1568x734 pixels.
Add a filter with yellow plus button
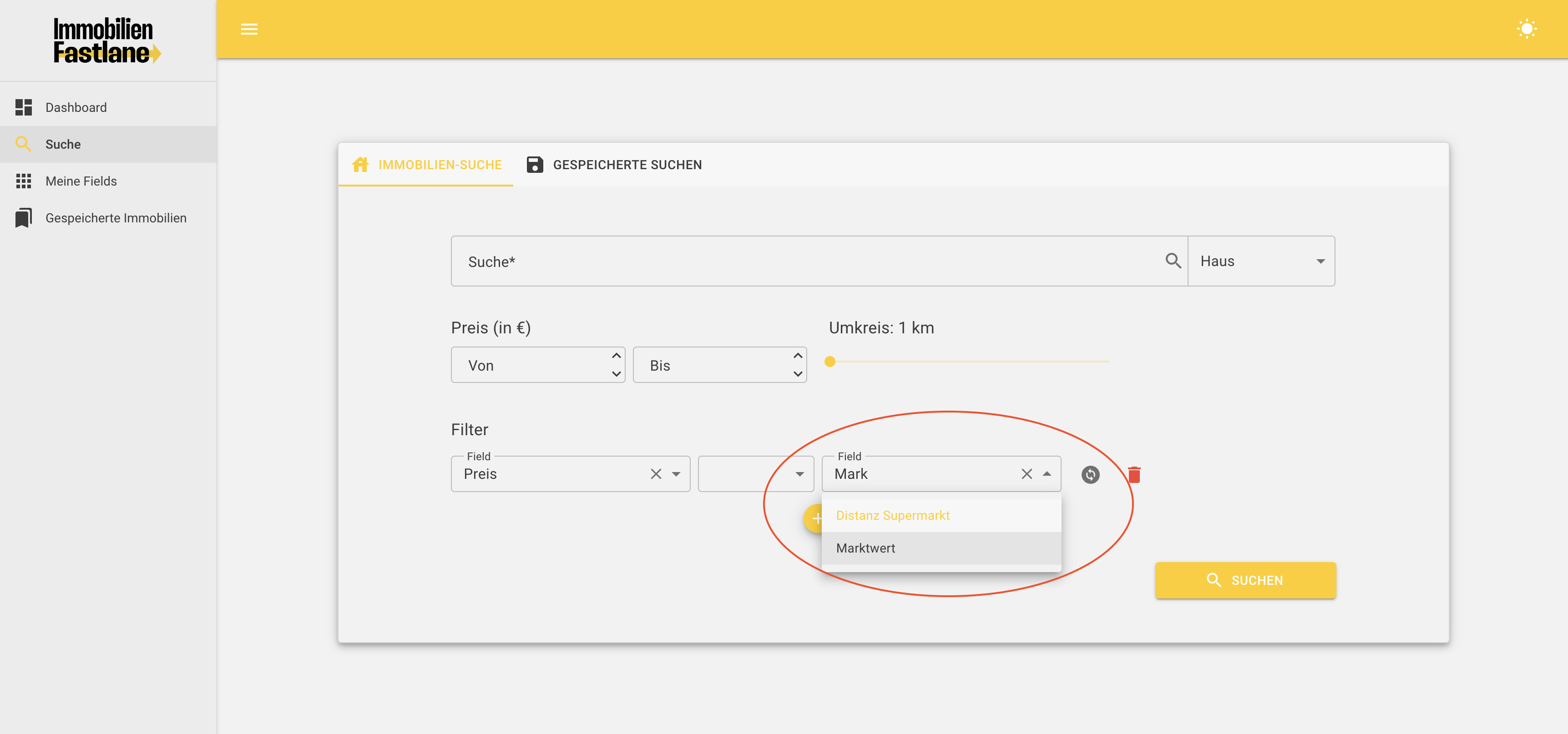click(x=813, y=518)
